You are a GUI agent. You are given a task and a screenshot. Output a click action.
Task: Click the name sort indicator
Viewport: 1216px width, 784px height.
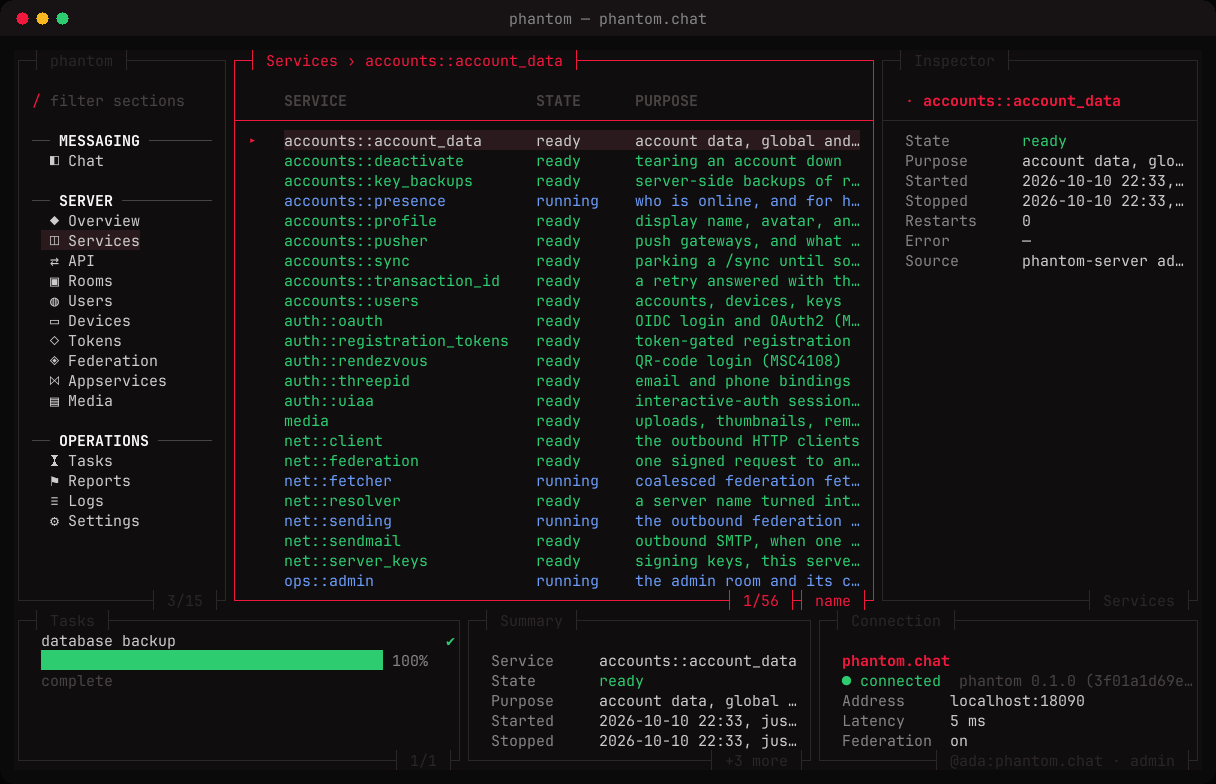pyautogui.click(x=833, y=601)
